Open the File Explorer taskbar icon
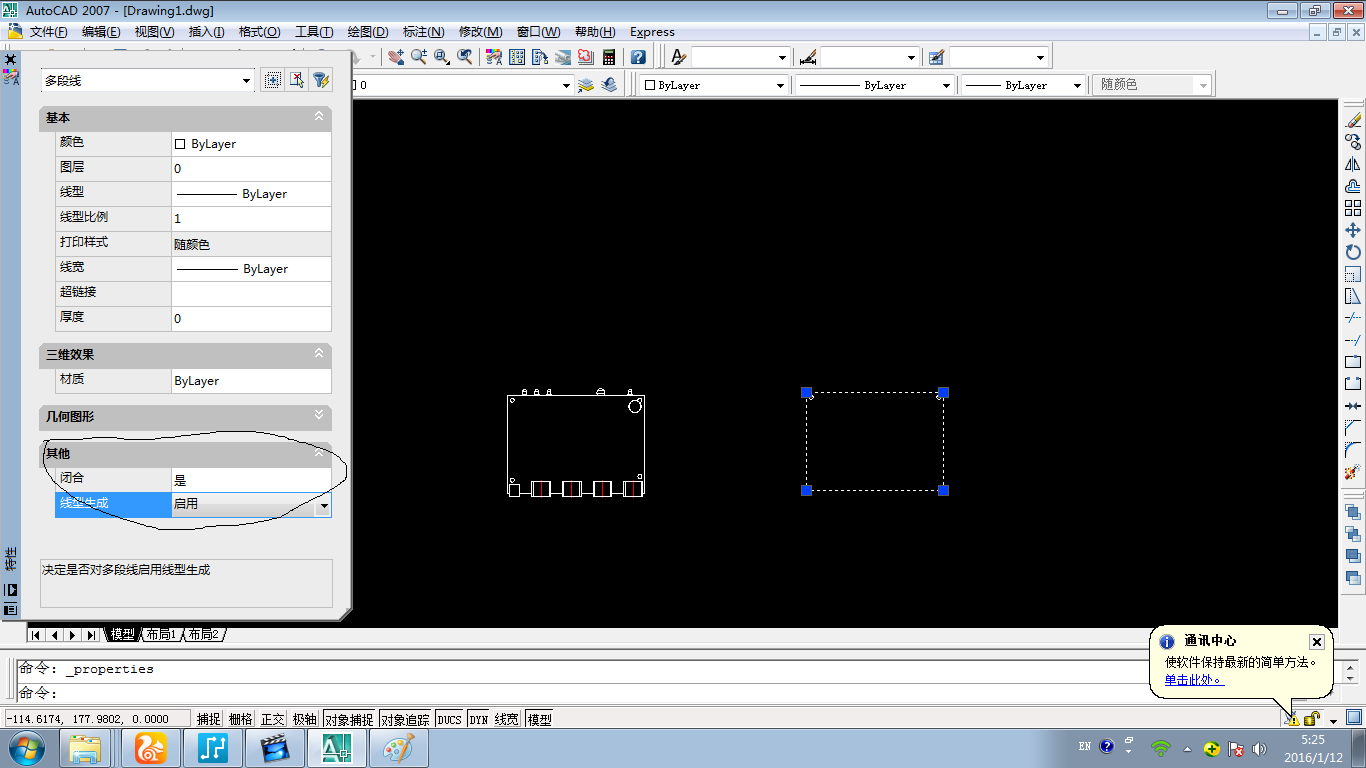The height and width of the screenshot is (768, 1366). [85, 748]
